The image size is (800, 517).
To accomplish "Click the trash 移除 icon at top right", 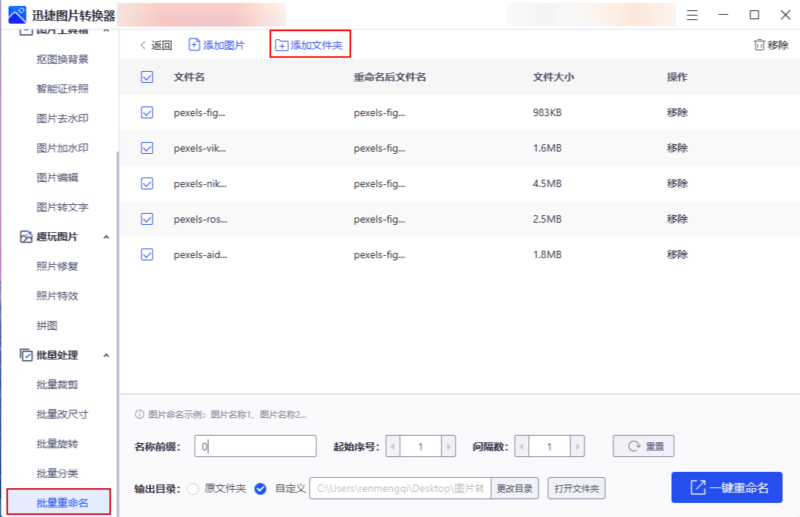I will (x=758, y=45).
